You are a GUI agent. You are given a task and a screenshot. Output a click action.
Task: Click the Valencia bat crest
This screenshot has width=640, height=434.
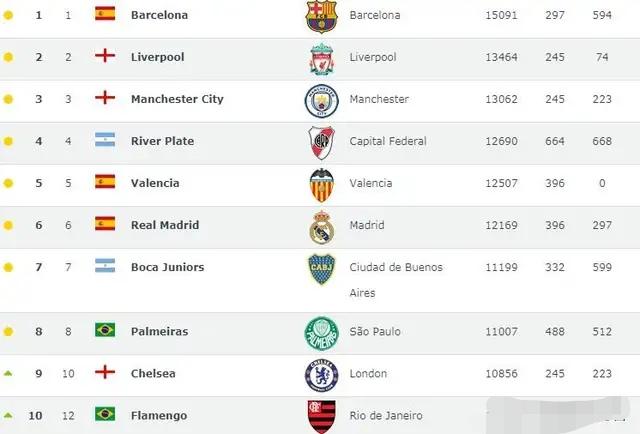tap(322, 185)
